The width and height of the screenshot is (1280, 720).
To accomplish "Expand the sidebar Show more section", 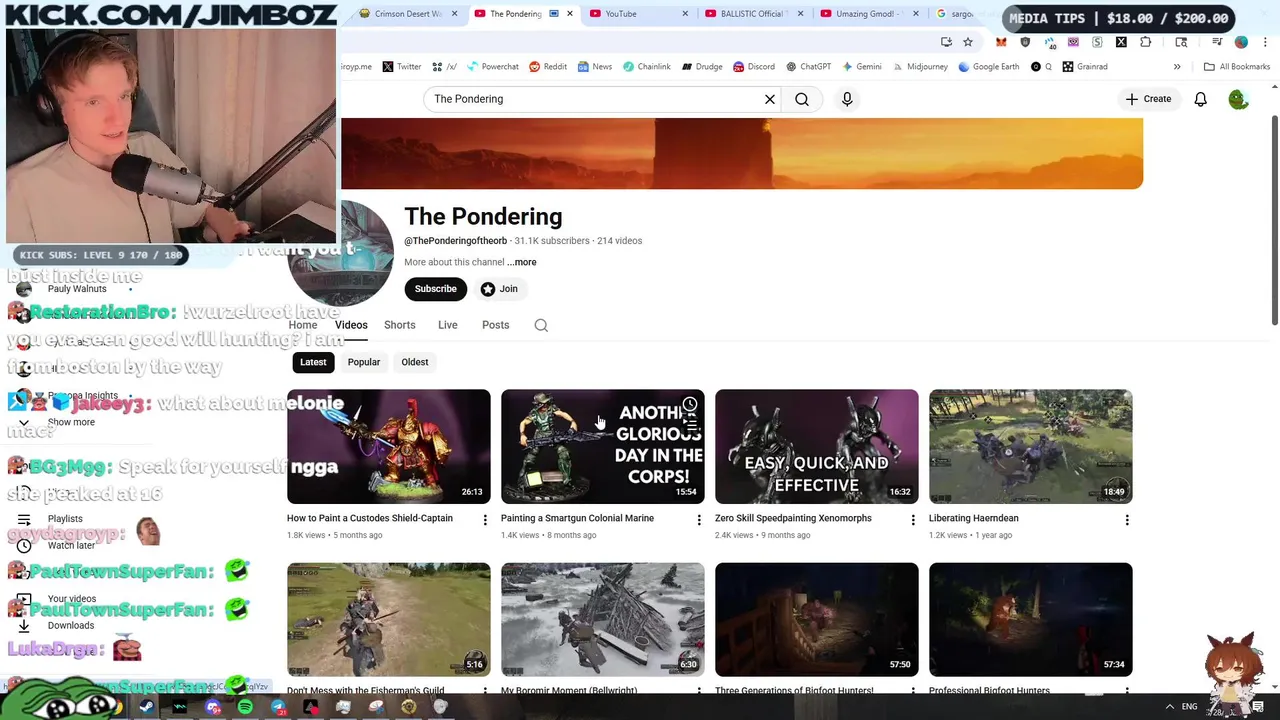I will point(60,422).
